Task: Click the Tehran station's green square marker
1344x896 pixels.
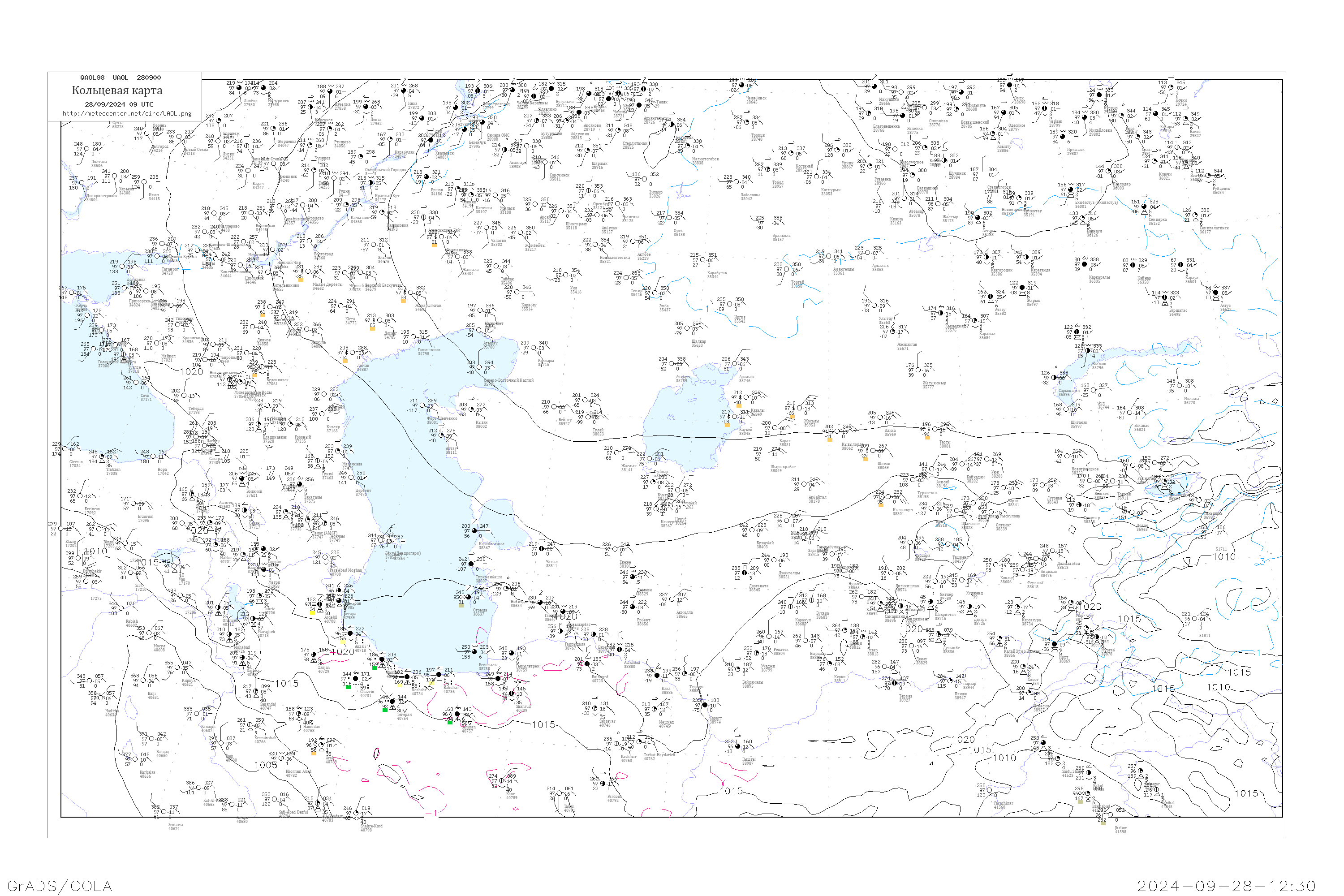Action: click(384, 710)
